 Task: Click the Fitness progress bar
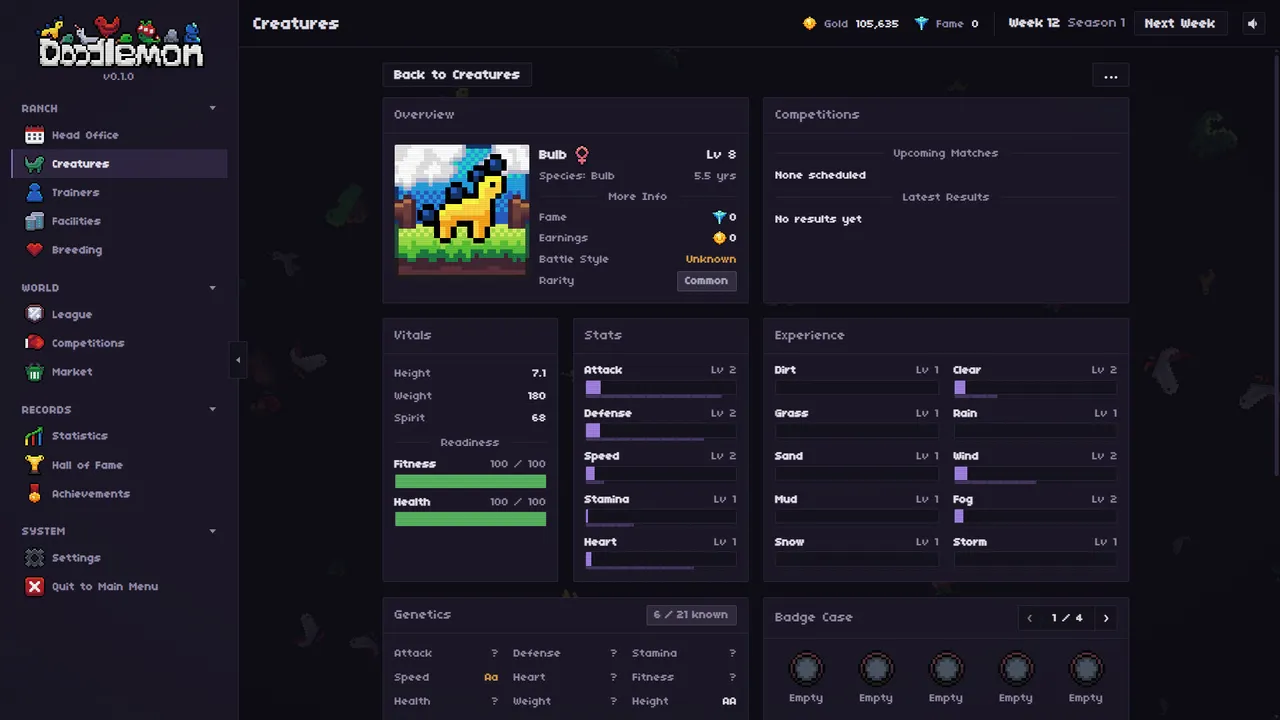coord(470,481)
